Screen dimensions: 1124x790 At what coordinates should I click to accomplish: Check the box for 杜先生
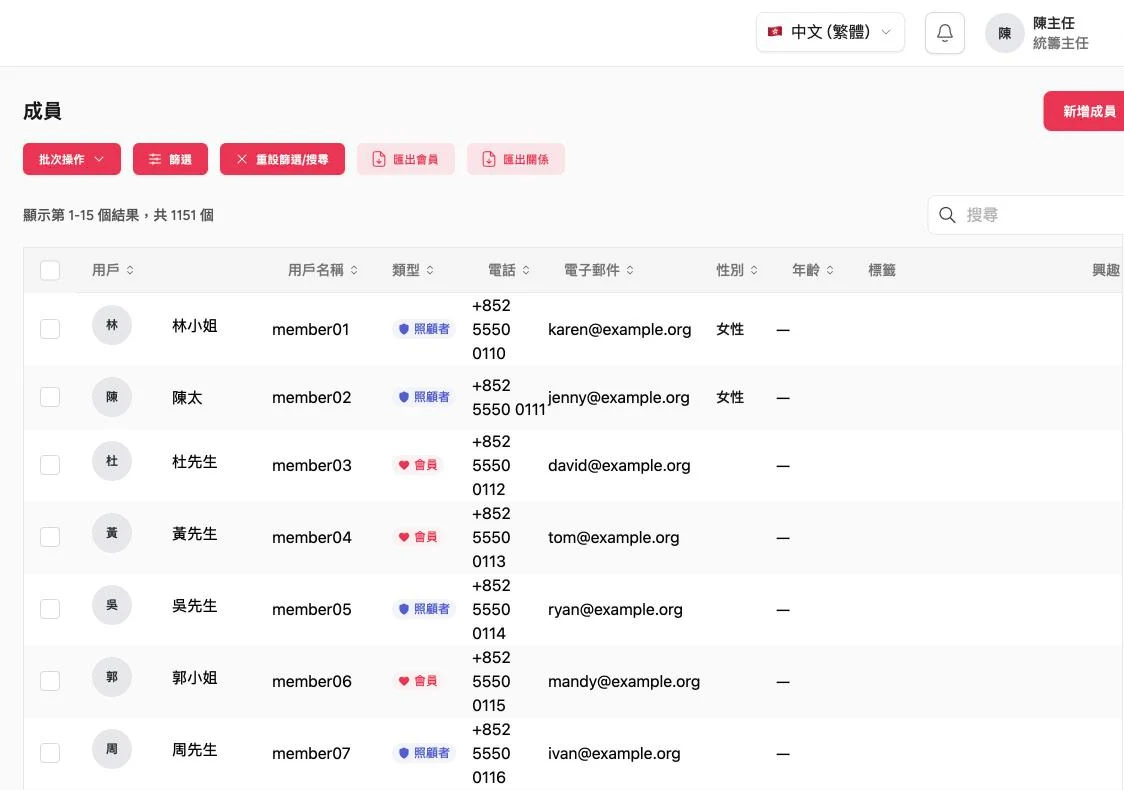pos(50,465)
